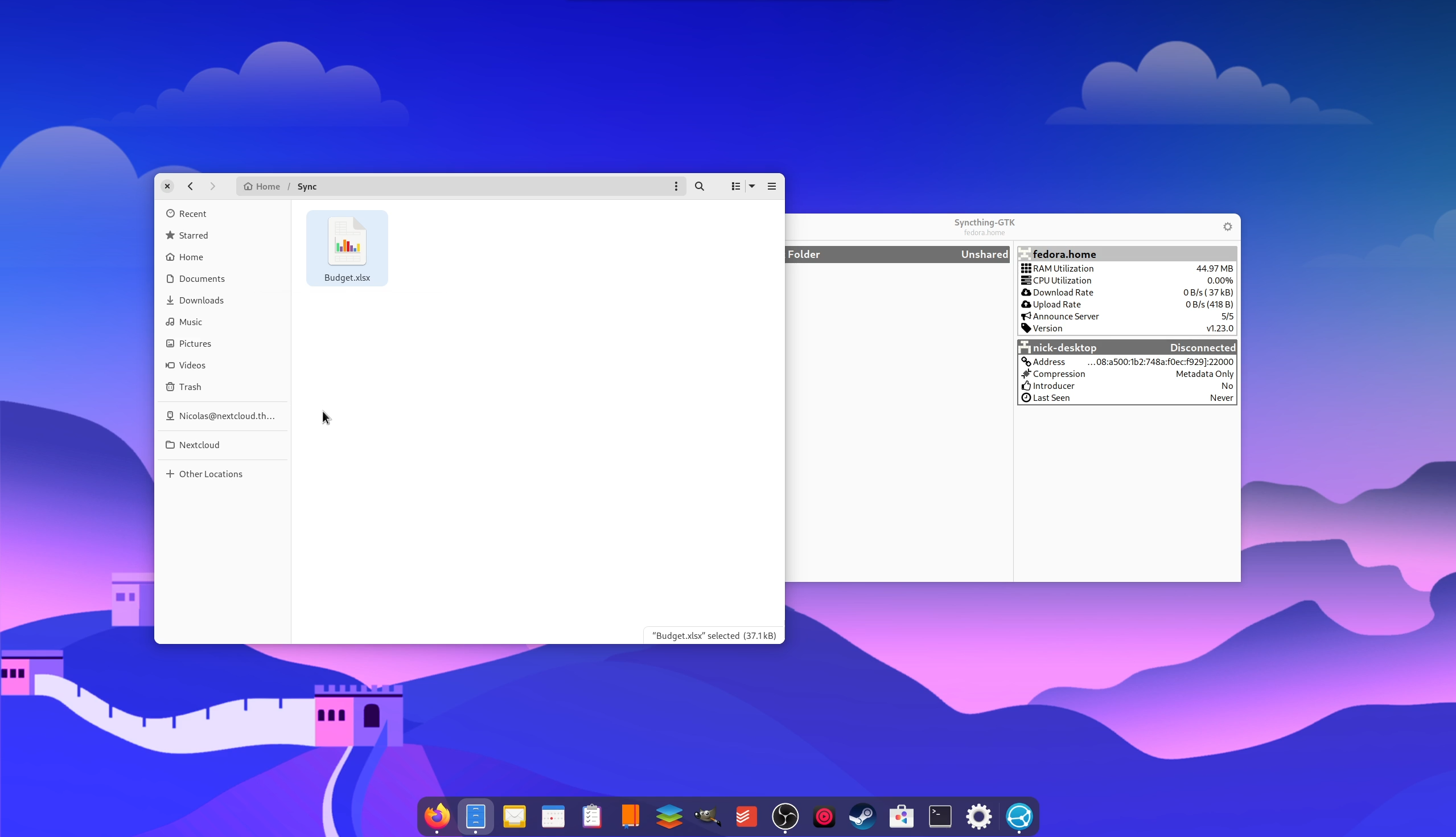1456x837 pixels.
Task: Open the Syncthing-GTK settings gear
Action: [1227, 227]
